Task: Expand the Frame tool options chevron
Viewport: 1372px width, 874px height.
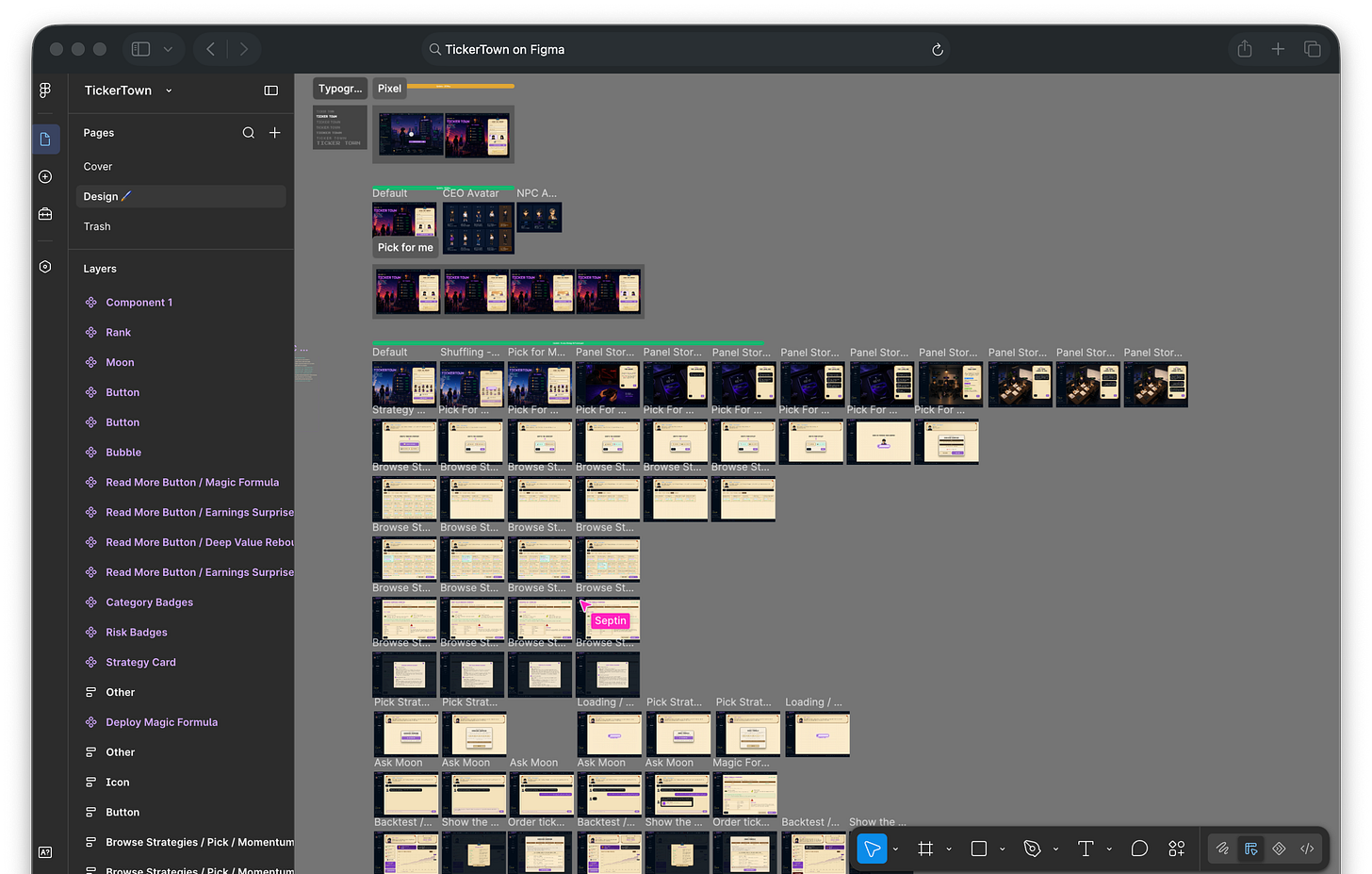Action: point(949,849)
